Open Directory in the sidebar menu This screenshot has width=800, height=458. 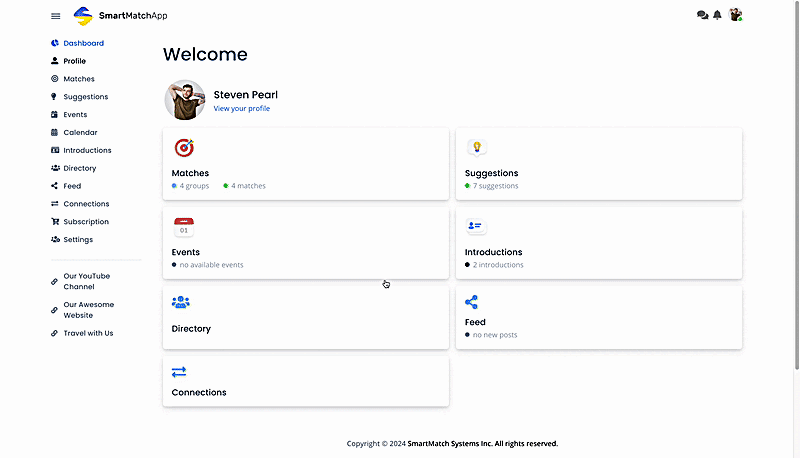tap(80, 168)
